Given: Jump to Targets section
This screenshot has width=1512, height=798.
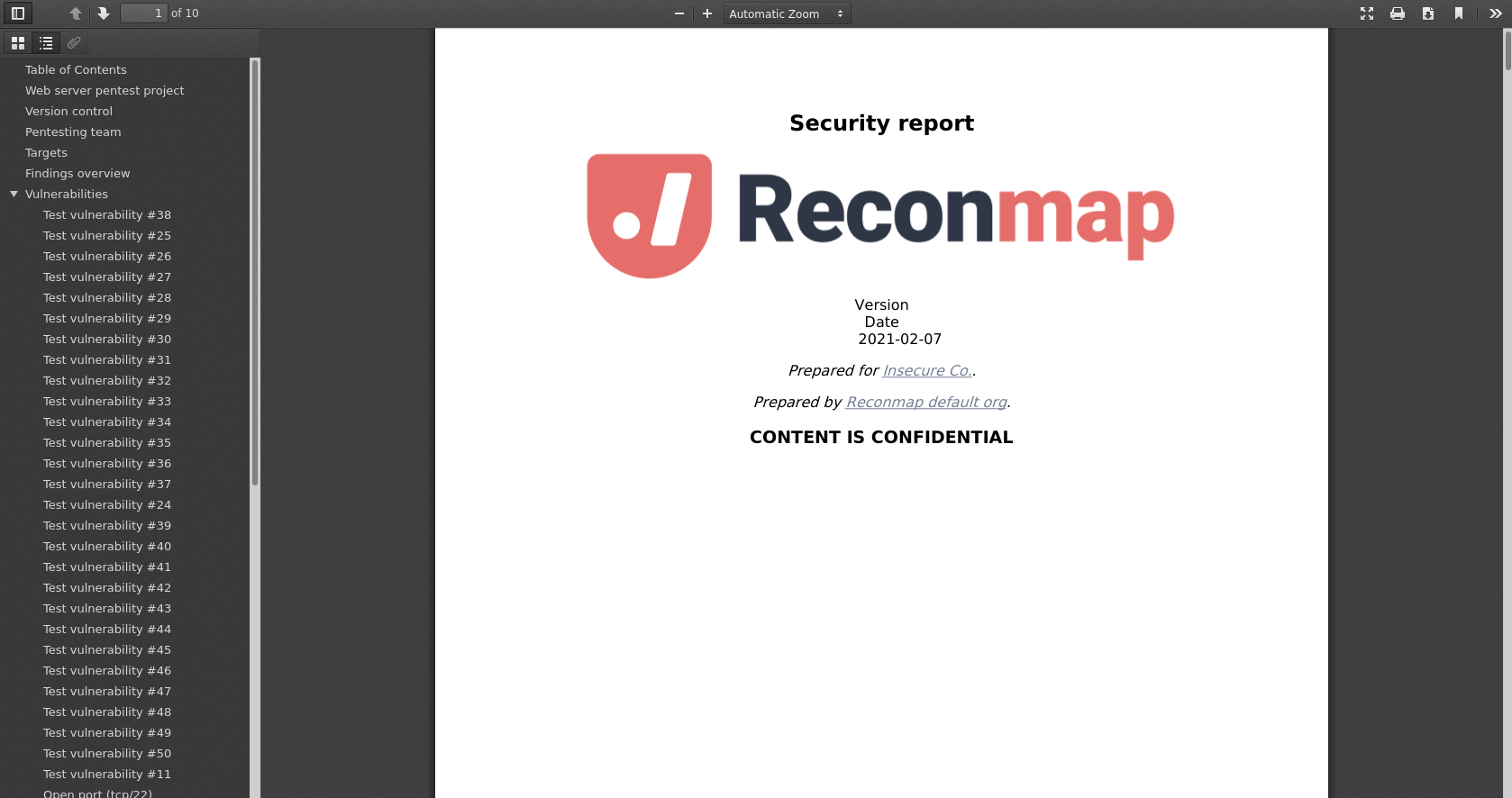Looking at the screenshot, I should coord(46,152).
